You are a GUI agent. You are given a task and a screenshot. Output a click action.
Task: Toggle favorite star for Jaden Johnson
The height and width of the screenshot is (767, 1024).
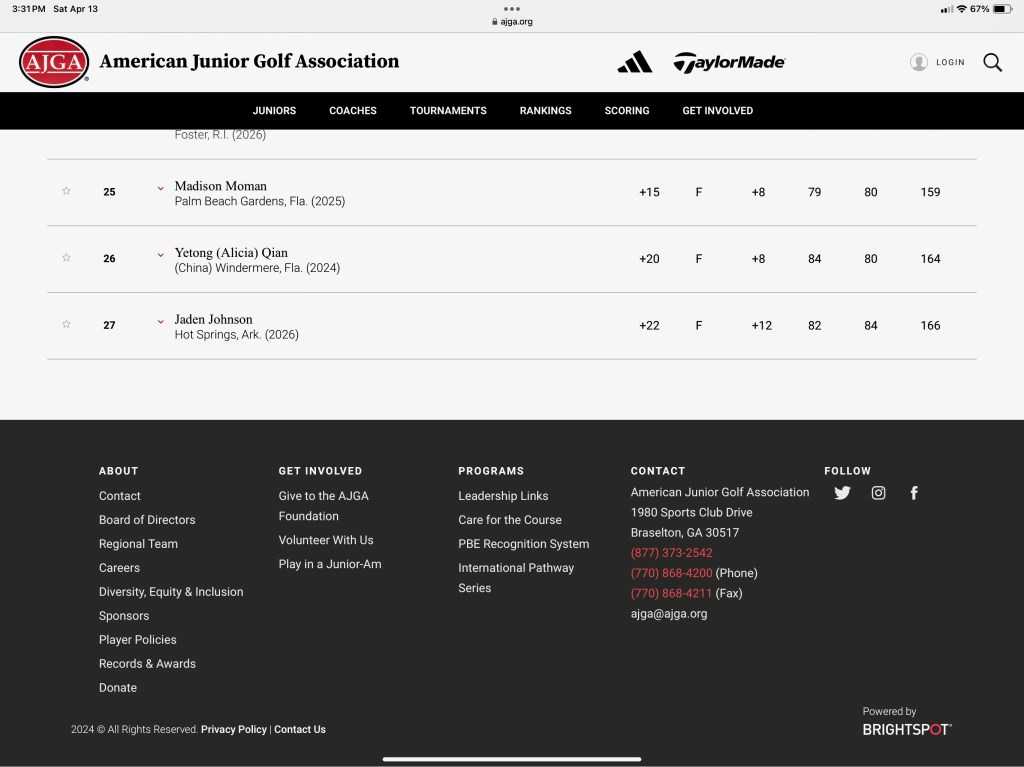[x=67, y=324]
